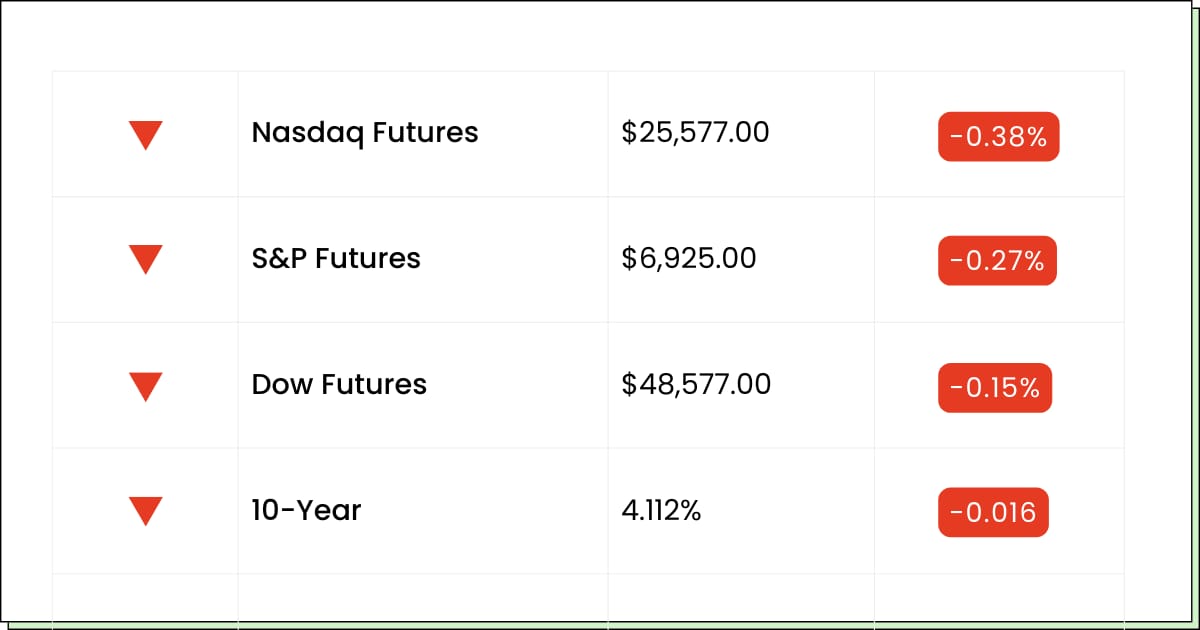Select the 10-Year treasury label
The image size is (1200, 630).
pyautogui.click(x=306, y=510)
